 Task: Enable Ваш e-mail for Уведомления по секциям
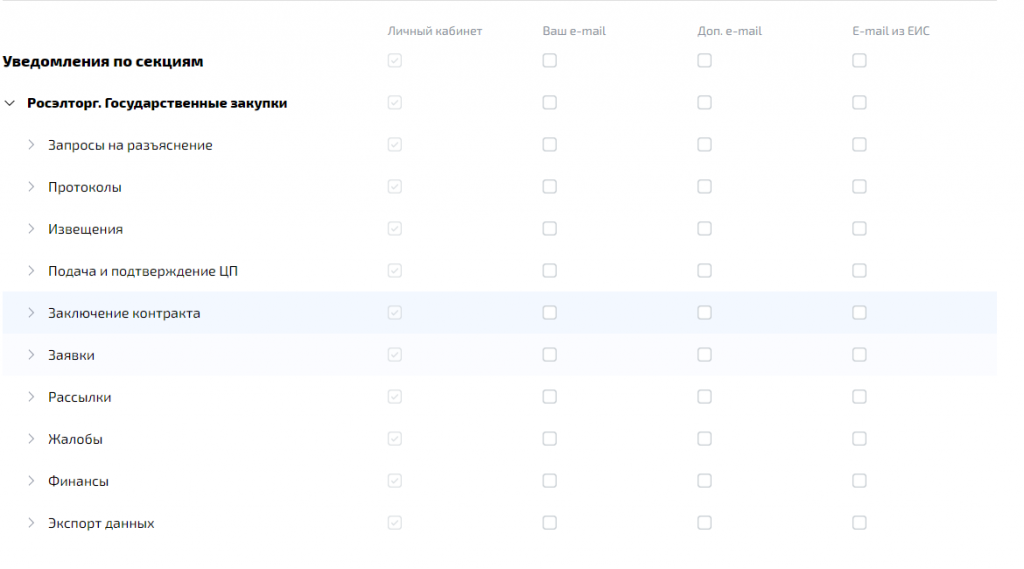click(550, 61)
